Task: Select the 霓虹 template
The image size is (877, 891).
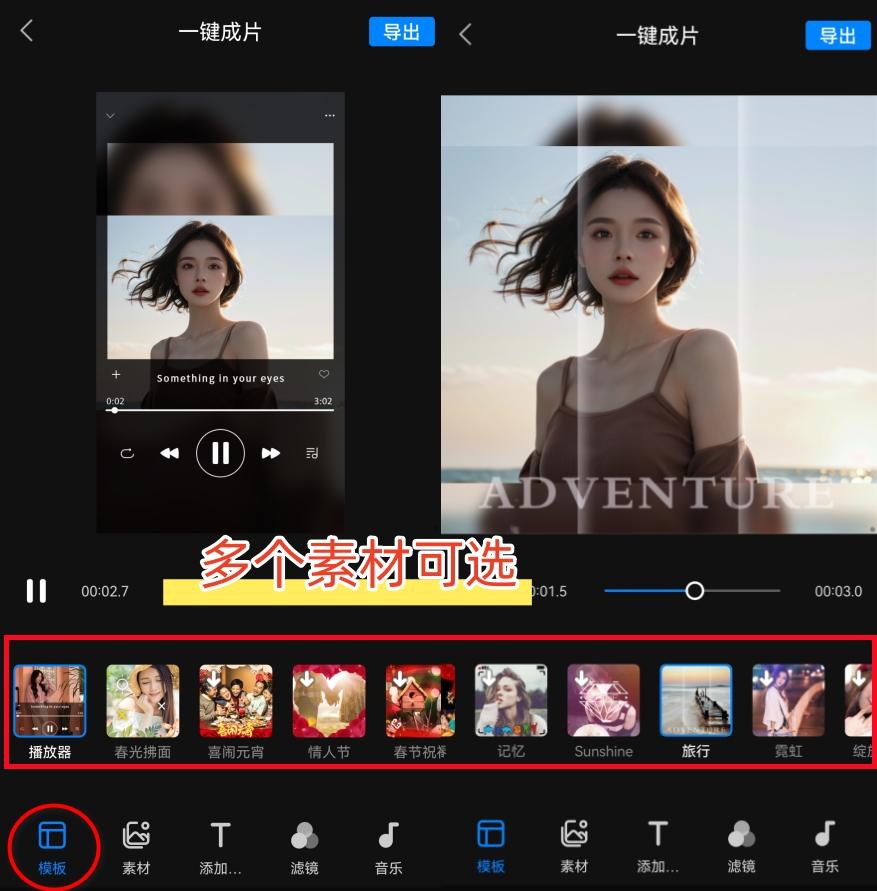Action: click(x=788, y=700)
